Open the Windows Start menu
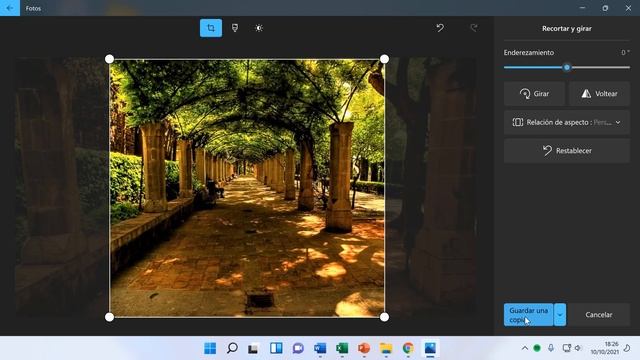This screenshot has width=640, height=360. click(x=210, y=348)
